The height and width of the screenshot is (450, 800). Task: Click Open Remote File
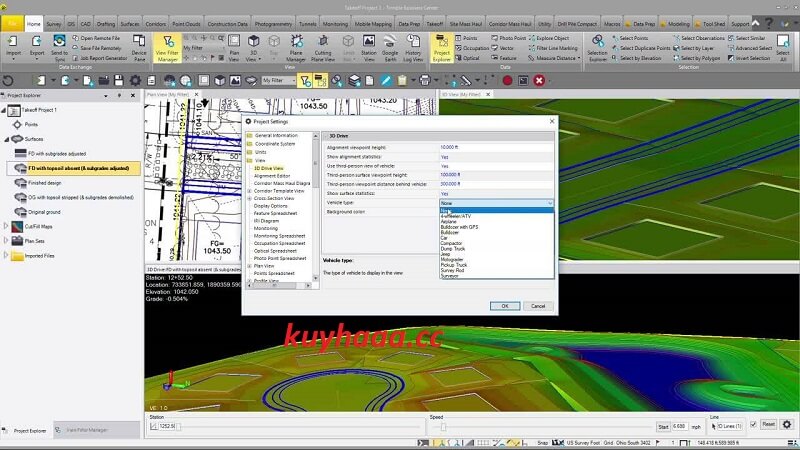click(x=96, y=38)
